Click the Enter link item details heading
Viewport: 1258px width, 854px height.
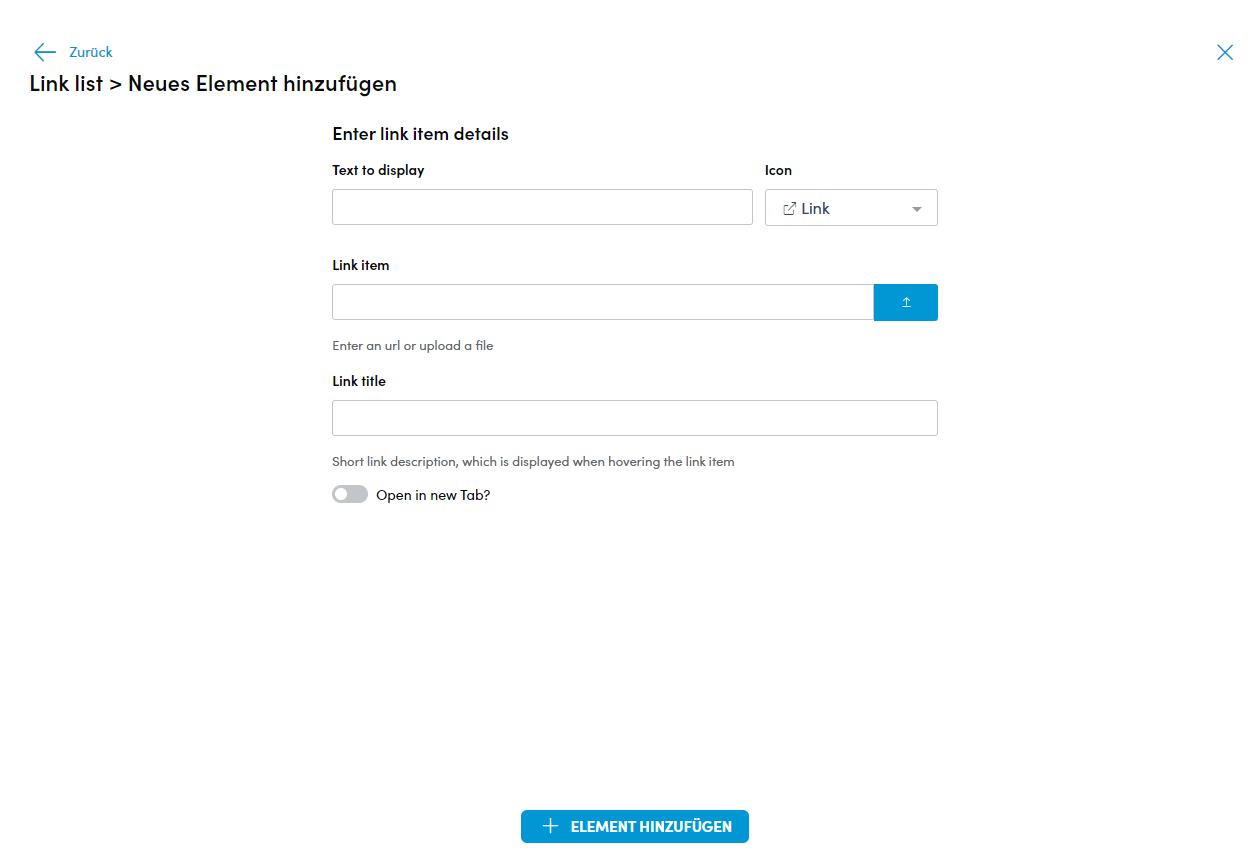point(420,134)
